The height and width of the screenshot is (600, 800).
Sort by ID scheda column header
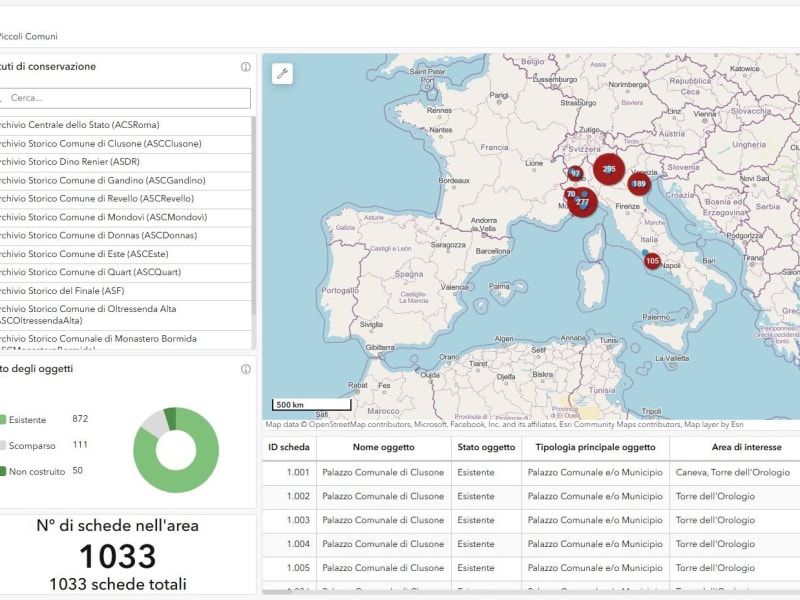coord(289,447)
